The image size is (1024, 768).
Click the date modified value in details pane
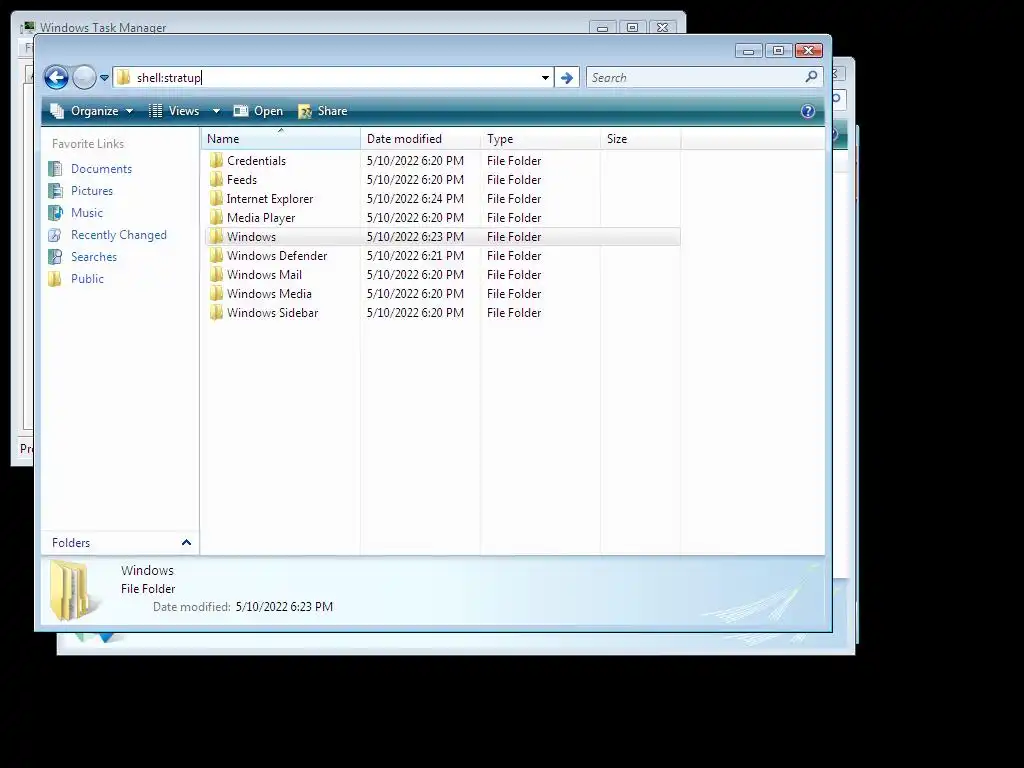[x=284, y=607]
